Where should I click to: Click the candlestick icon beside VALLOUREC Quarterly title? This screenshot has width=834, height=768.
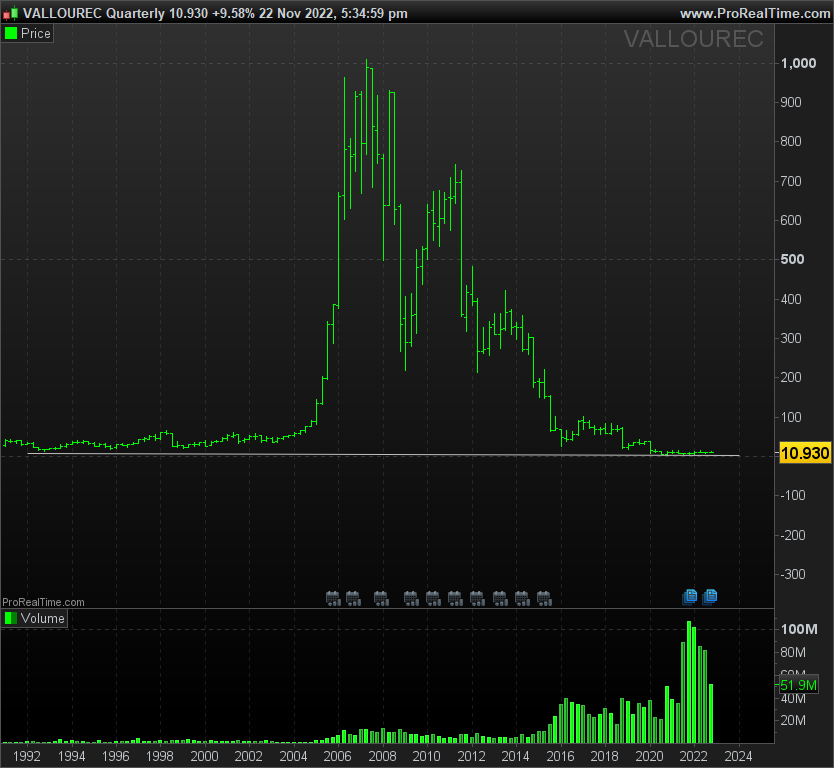point(11,13)
